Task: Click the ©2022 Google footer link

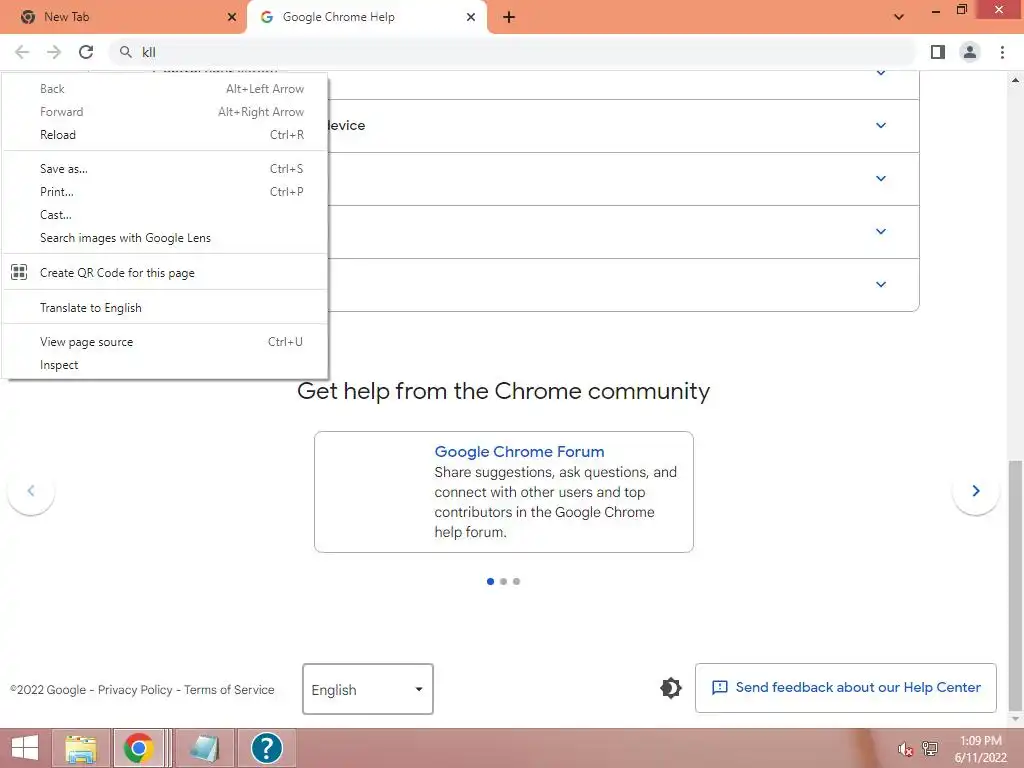Action: [x=48, y=690]
